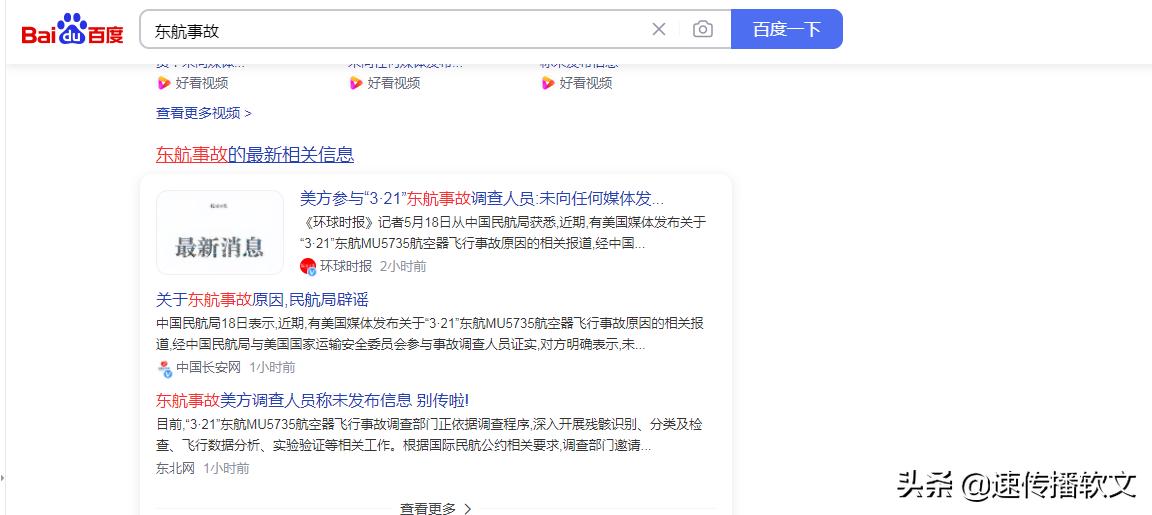Open headline 美方参与3·21东航事故调查人员

482,198
